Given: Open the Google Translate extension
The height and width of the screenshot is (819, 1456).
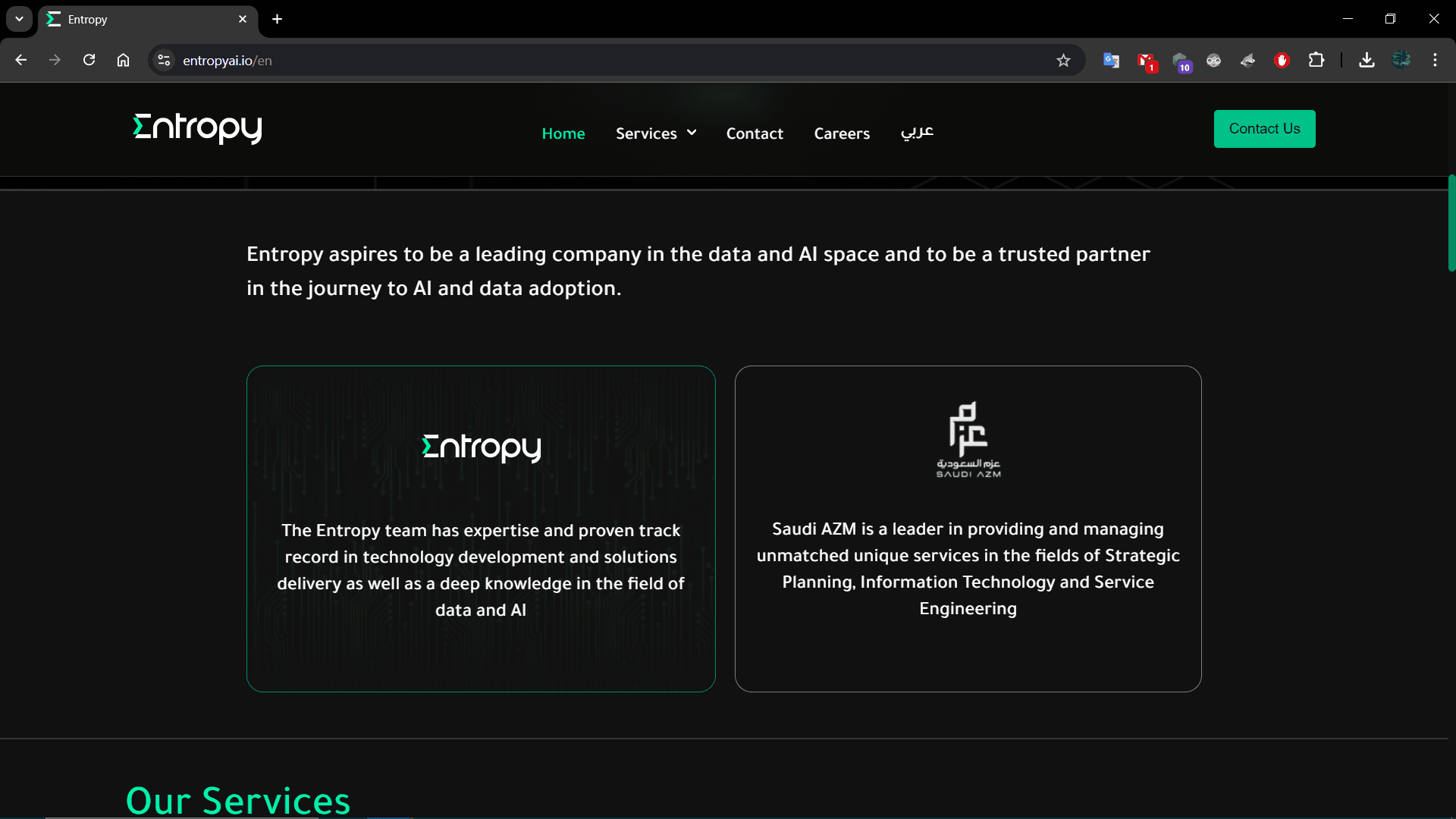Looking at the screenshot, I should pos(1111,60).
